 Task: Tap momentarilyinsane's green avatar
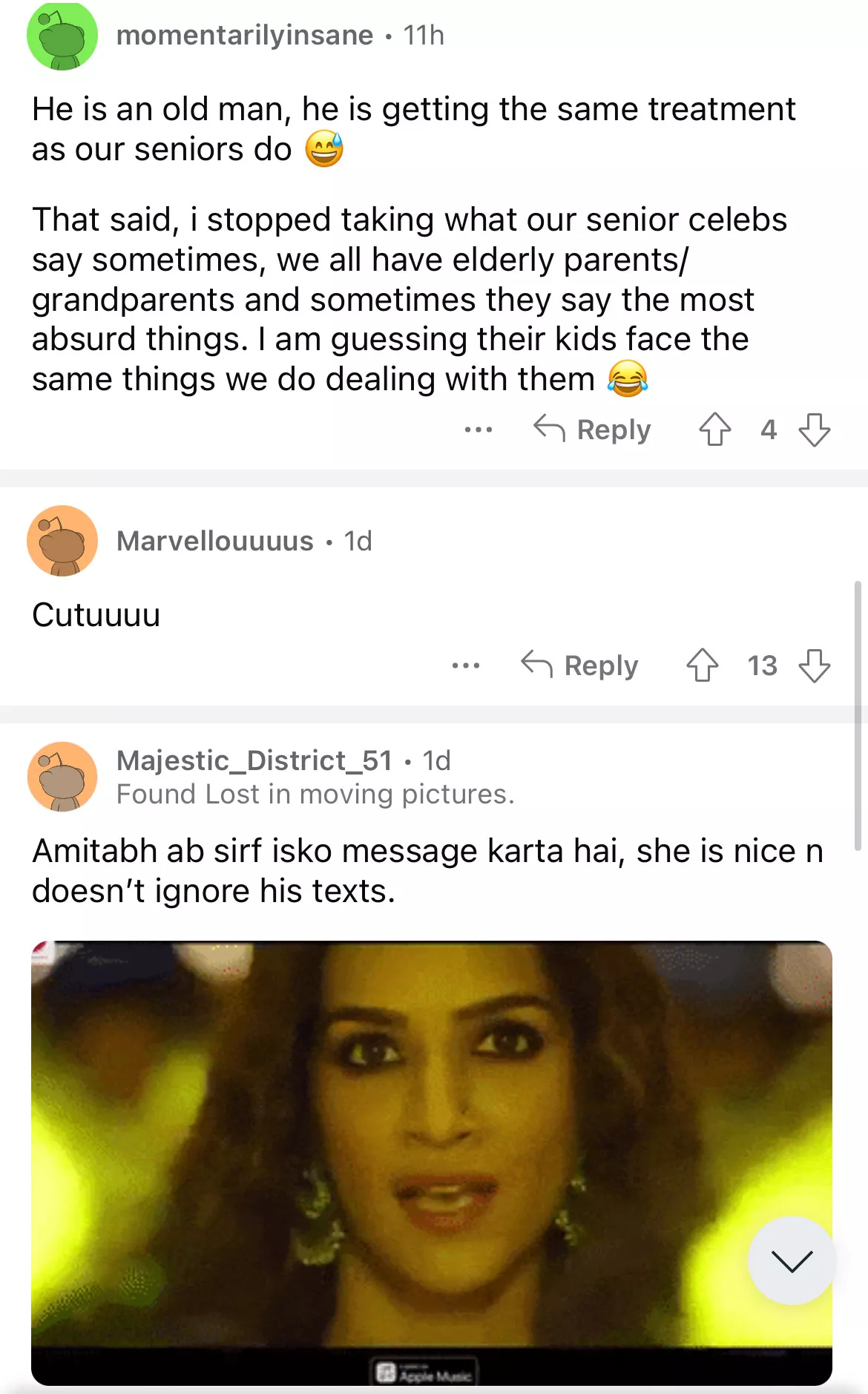point(62,36)
